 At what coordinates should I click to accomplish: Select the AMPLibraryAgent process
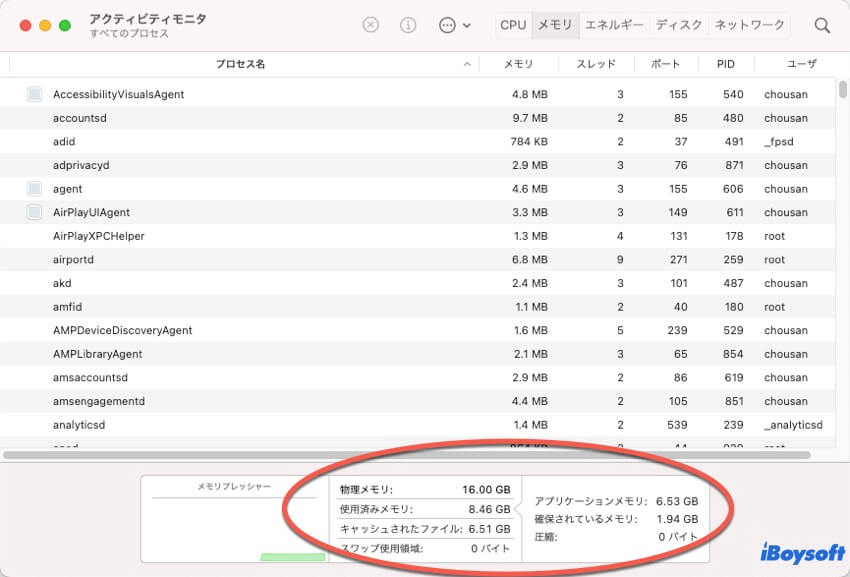pyautogui.click(x=417, y=354)
